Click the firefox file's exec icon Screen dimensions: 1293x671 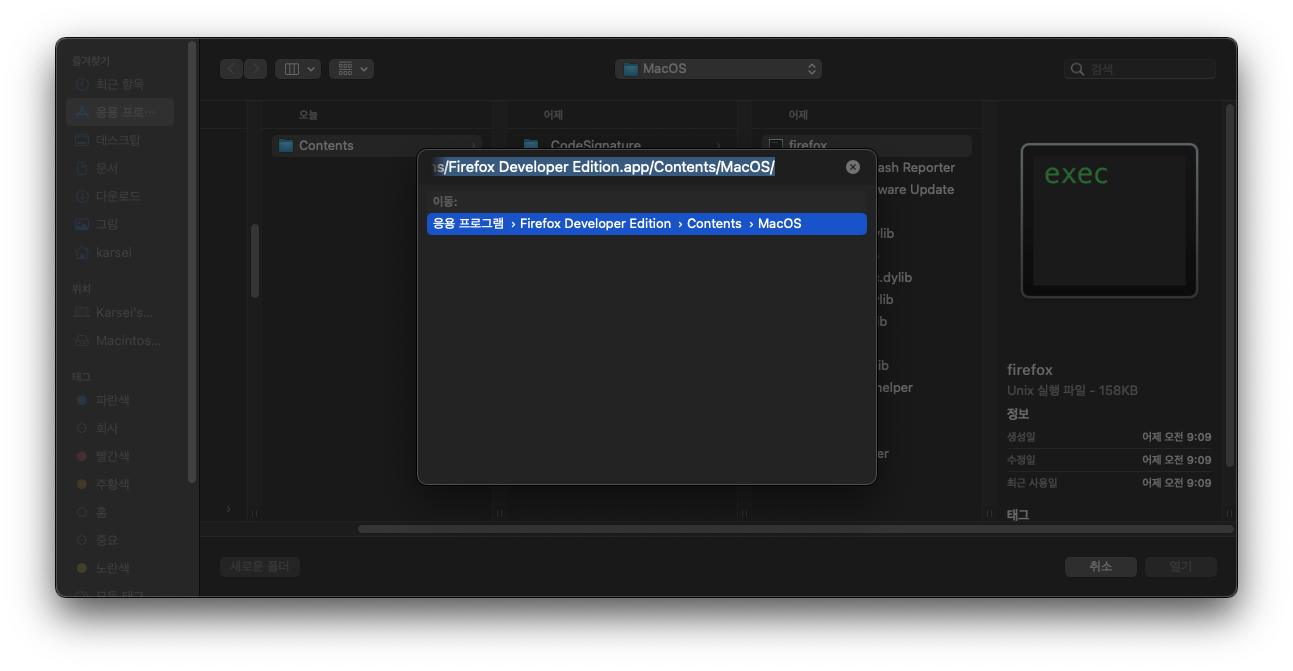coord(775,145)
